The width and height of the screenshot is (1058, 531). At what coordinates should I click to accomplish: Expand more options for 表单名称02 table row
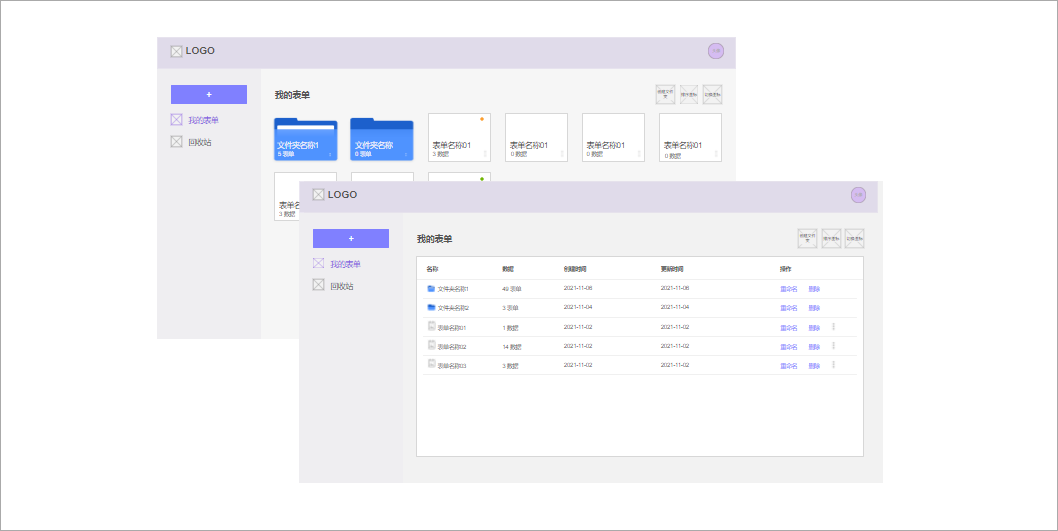(x=833, y=345)
